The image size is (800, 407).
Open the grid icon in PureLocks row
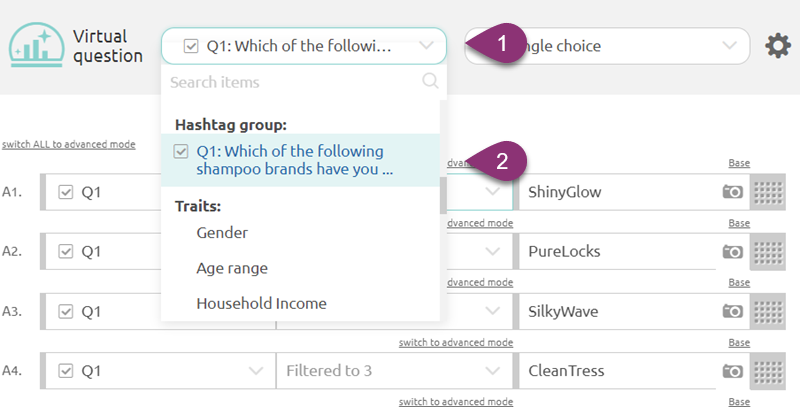[x=766, y=251]
